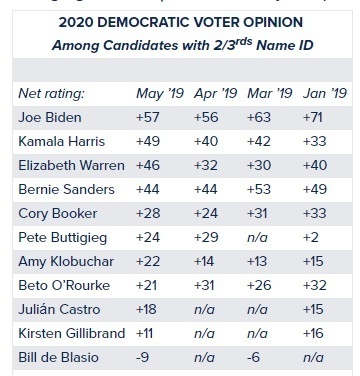Click the Kirsten Gillibrand name cell

(x=72, y=333)
